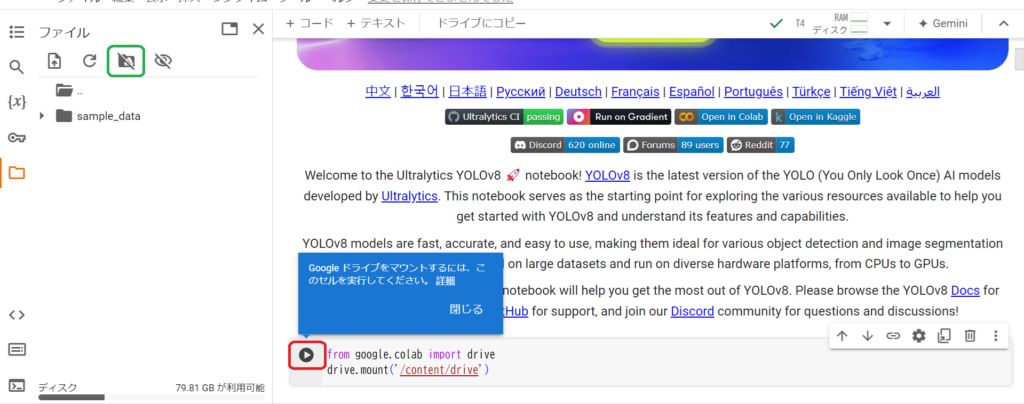Open the terminal icon in sidebar
This screenshot has height=404, width=1024.
coord(16,385)
